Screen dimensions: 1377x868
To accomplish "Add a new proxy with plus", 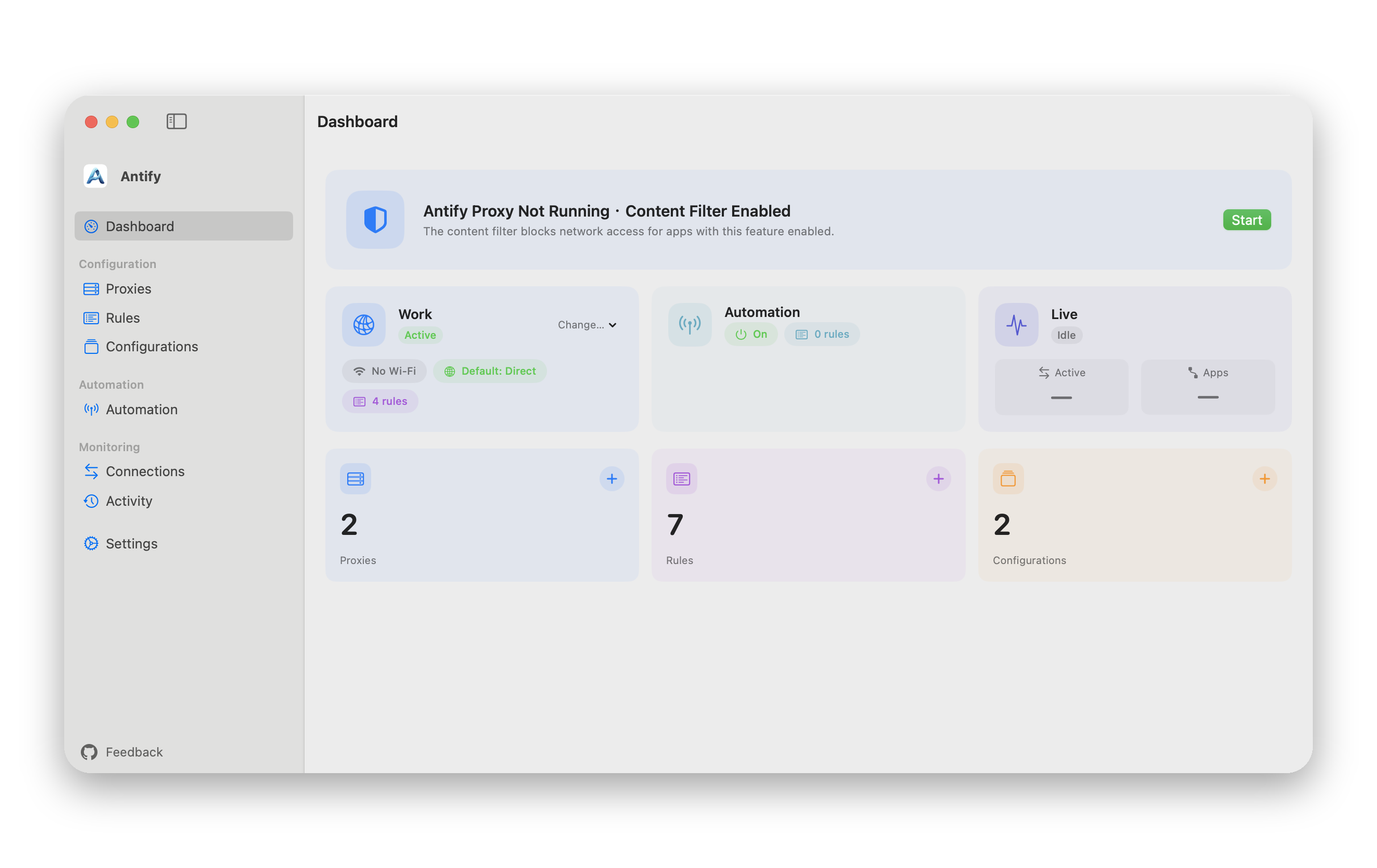I will pyautogui.click(x=612, y=479).
